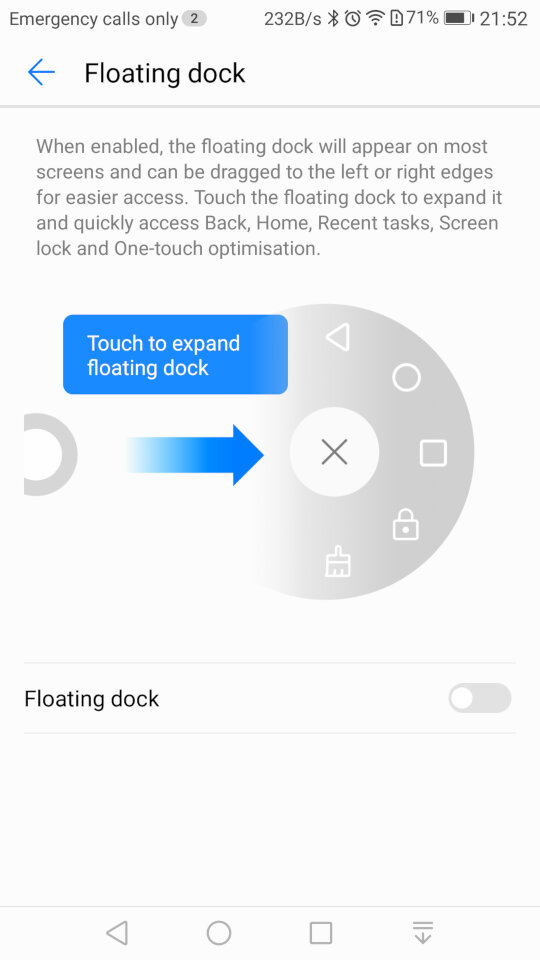This screenshot has width=540, height=960.
Task: Tap the back triangle in dock illustration
Action: pyautogui.click(x=338, y=337)
